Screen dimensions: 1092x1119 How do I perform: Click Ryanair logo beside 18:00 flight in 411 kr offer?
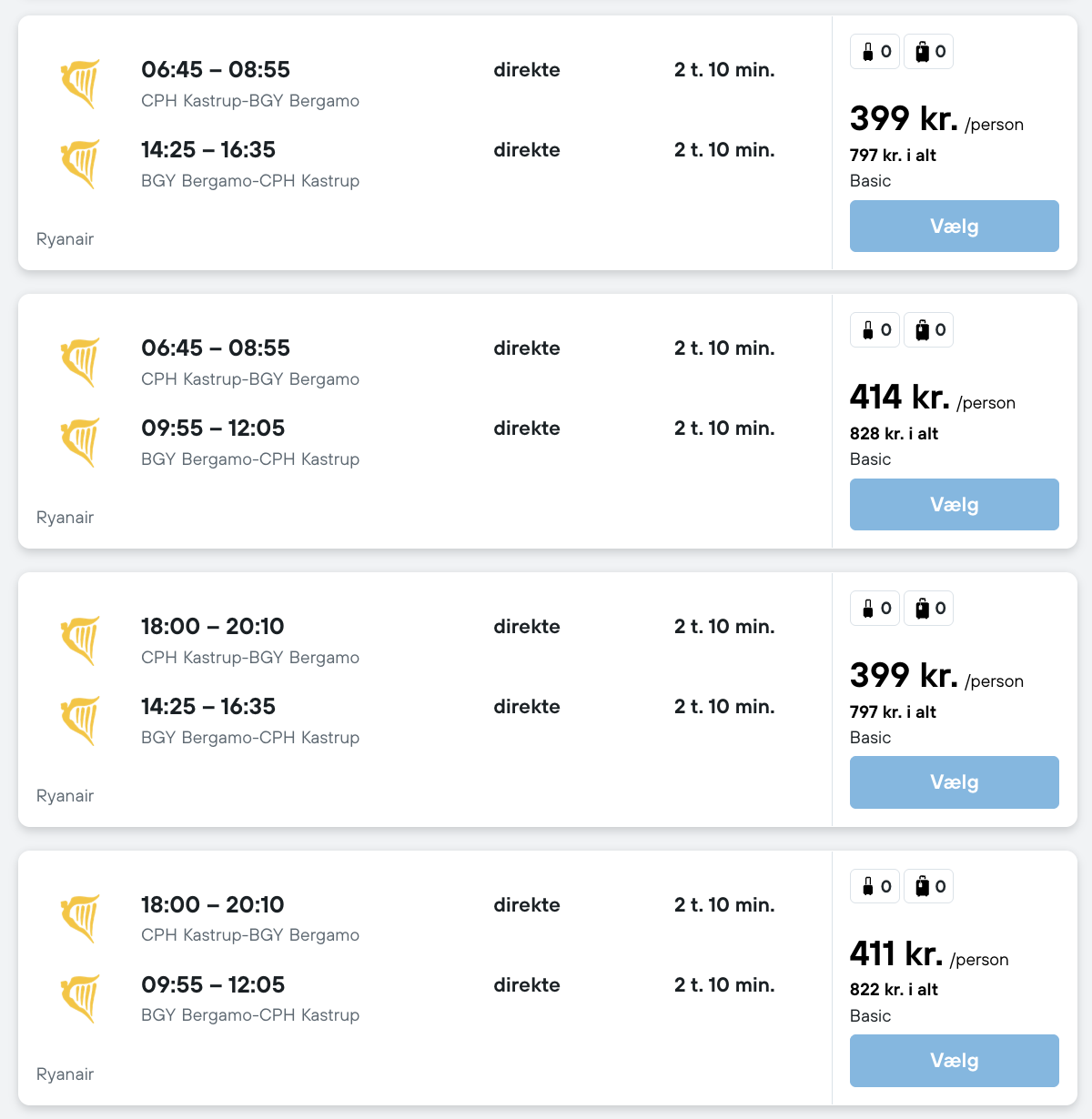point(80,919)
